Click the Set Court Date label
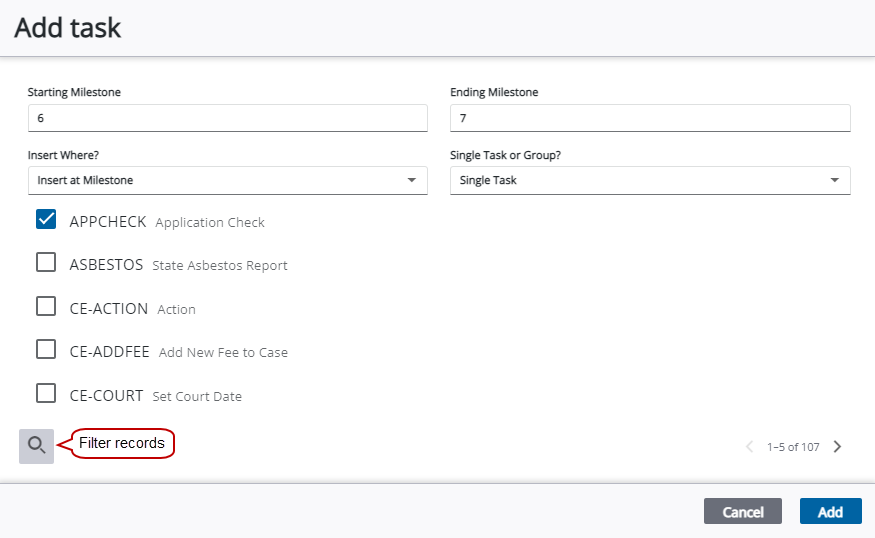Image resolution: width=875 pixels, height=538 pixels. 197,396
